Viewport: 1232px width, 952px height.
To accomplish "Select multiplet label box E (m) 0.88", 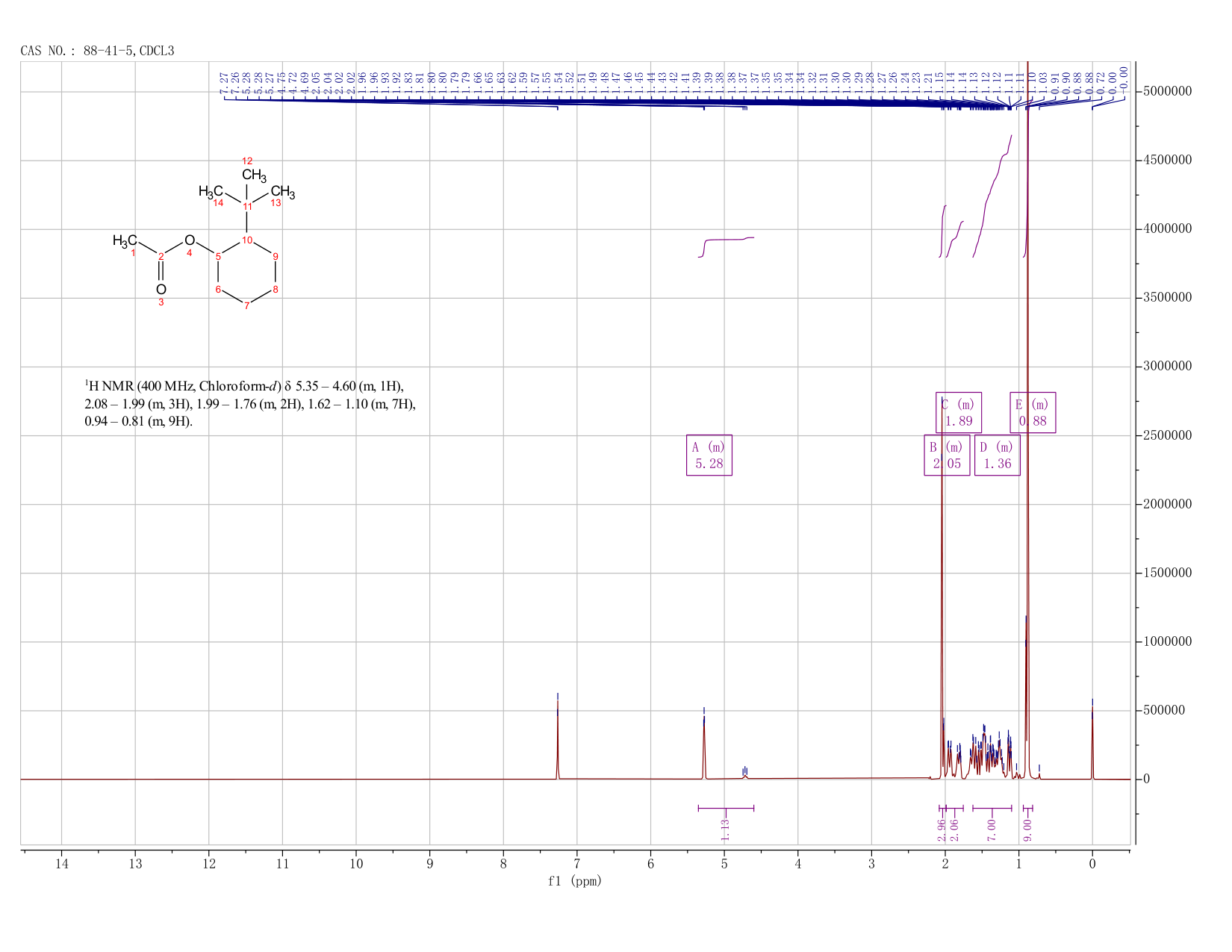I will [x=1033, y=412].
